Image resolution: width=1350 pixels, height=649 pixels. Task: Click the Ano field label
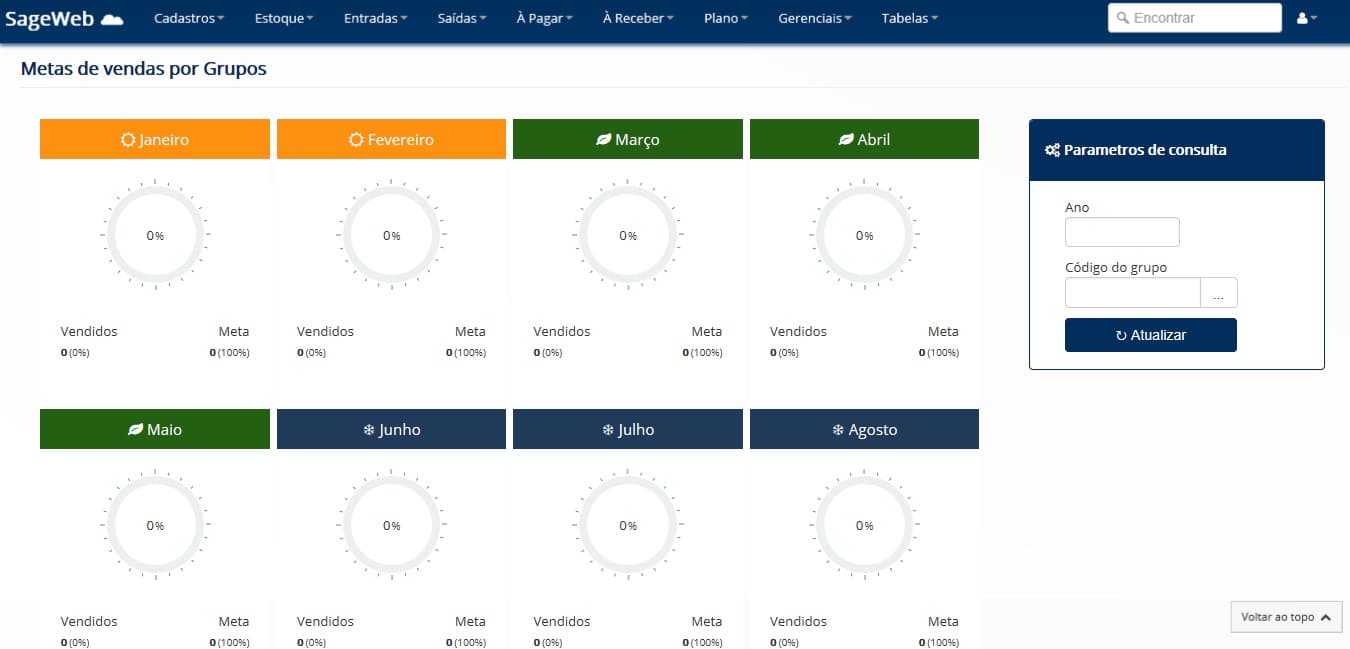pyautogui.click(x=1077, y=207)
